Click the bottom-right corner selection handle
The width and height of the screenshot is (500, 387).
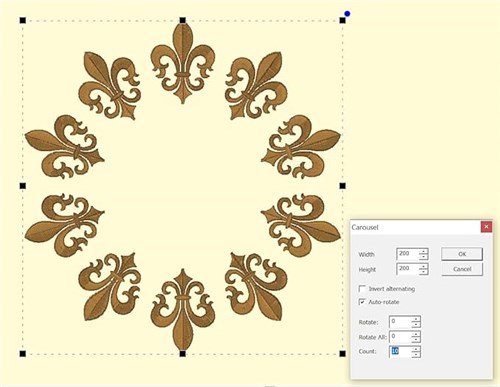(342, 353)
